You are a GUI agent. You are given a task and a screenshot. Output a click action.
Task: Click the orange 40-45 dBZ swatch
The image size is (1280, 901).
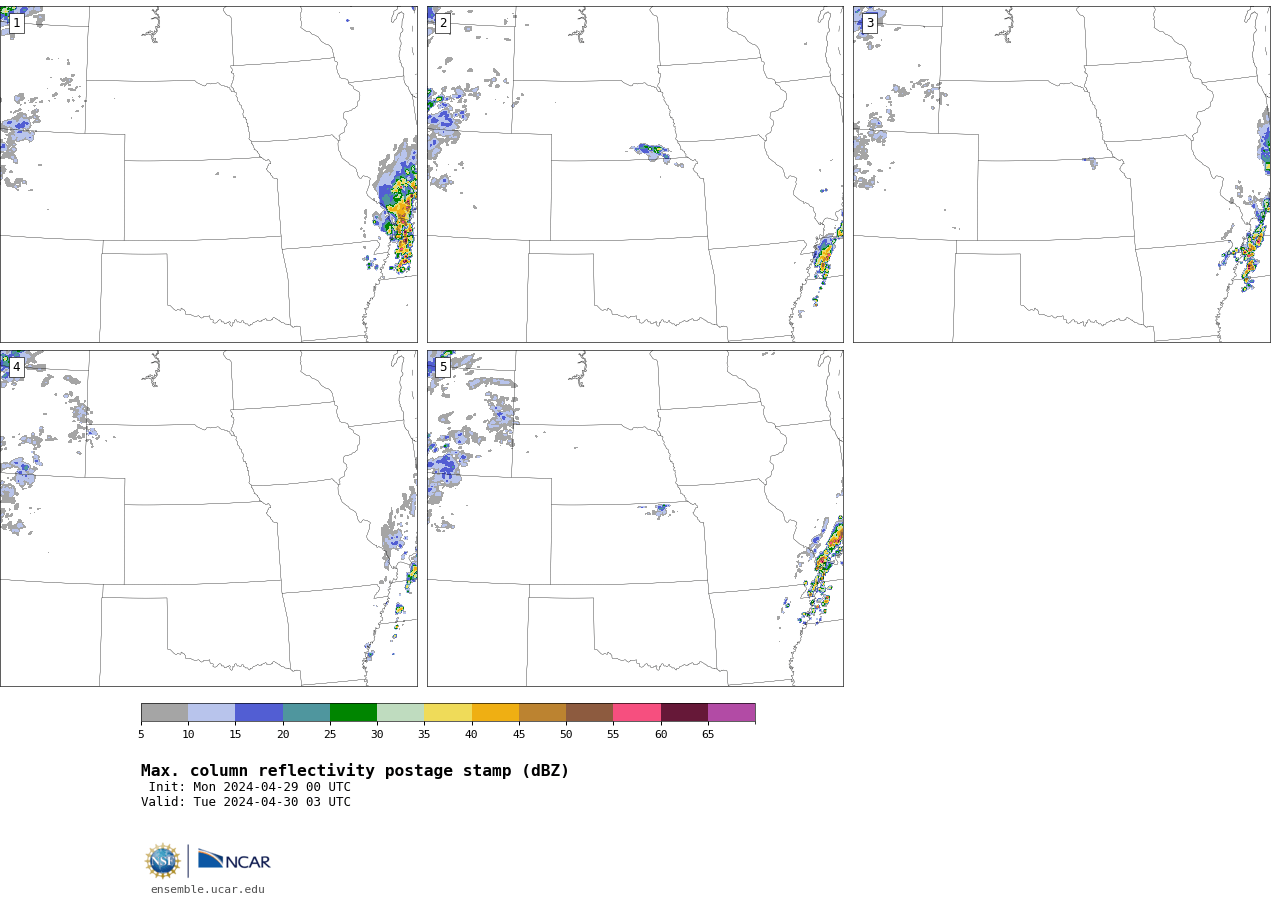(495, 713)
